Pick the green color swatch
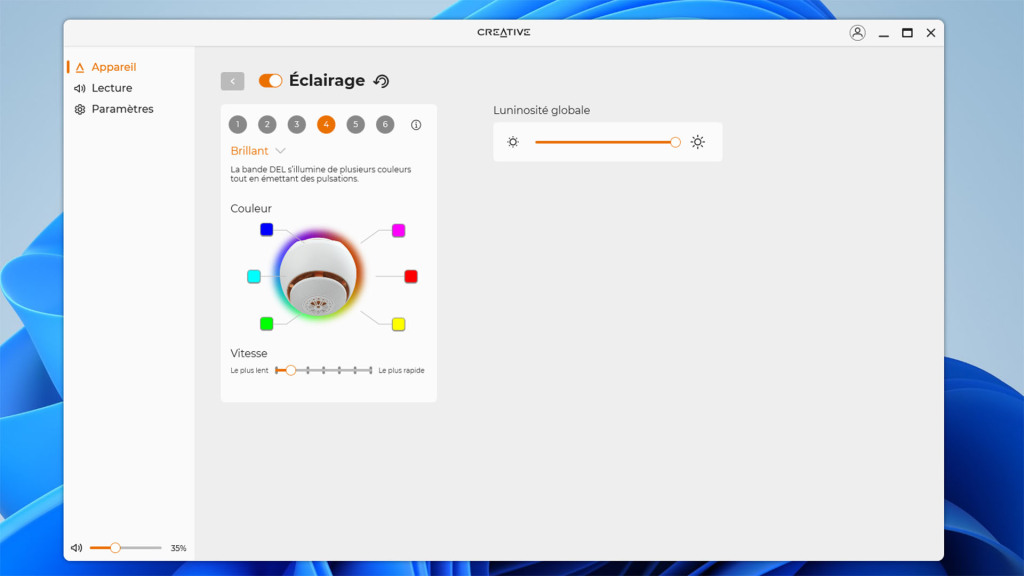 pos(266,323)
